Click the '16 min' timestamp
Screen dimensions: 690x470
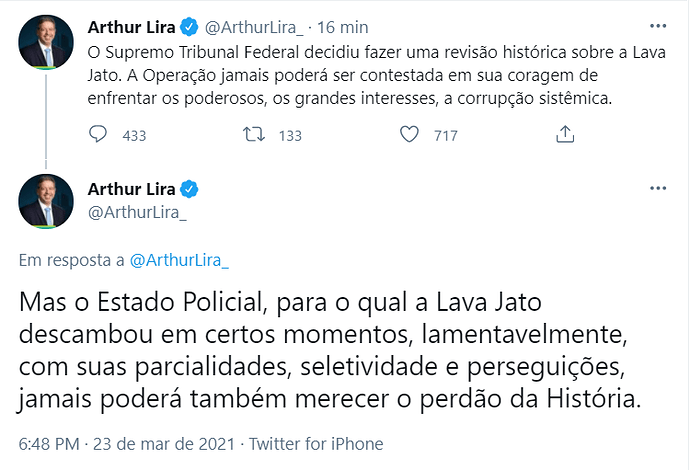pyautogui.click(x=343, y=27)
